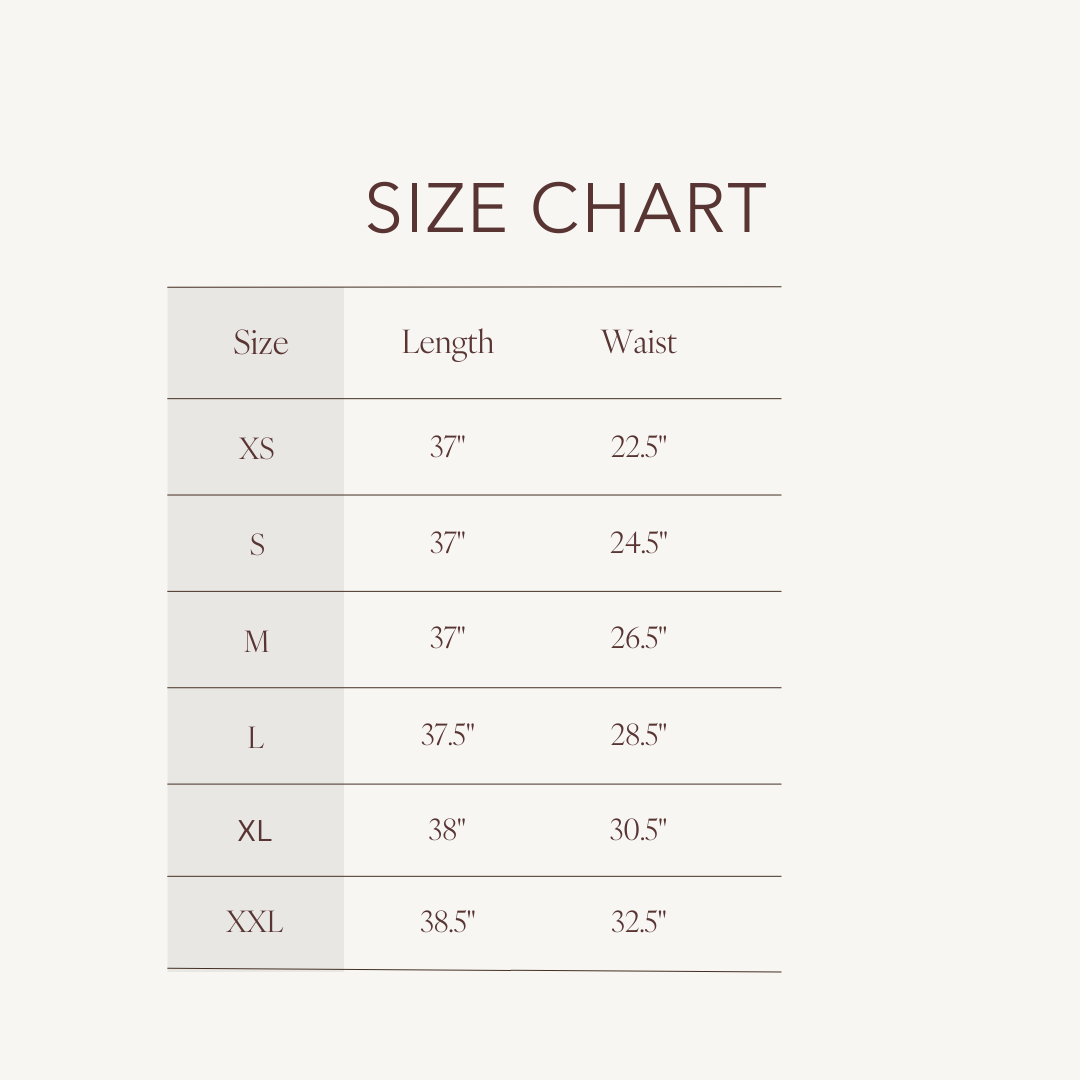Click the 30.5" waist value

coord(639,830)
